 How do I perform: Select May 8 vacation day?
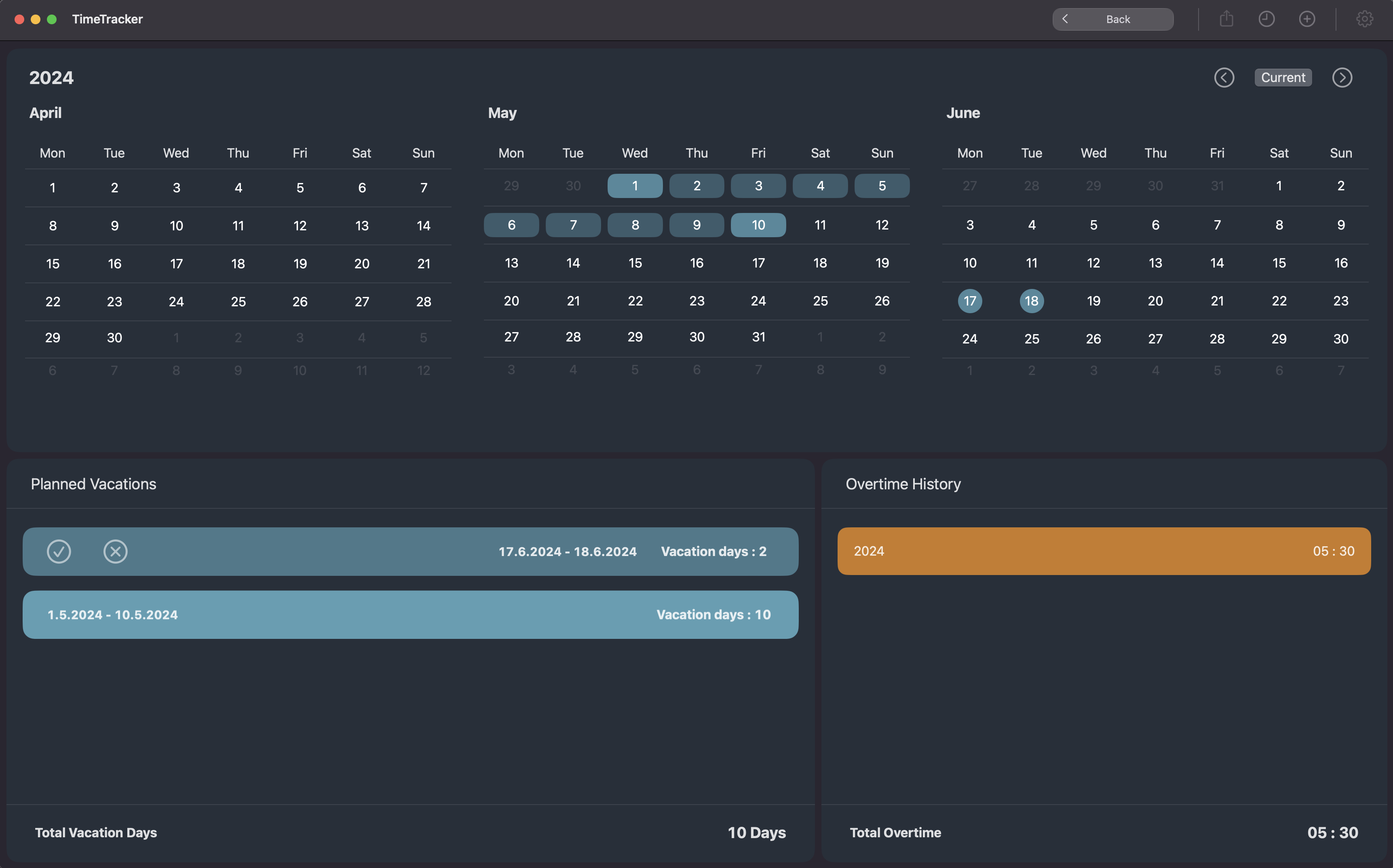(635, 225)
